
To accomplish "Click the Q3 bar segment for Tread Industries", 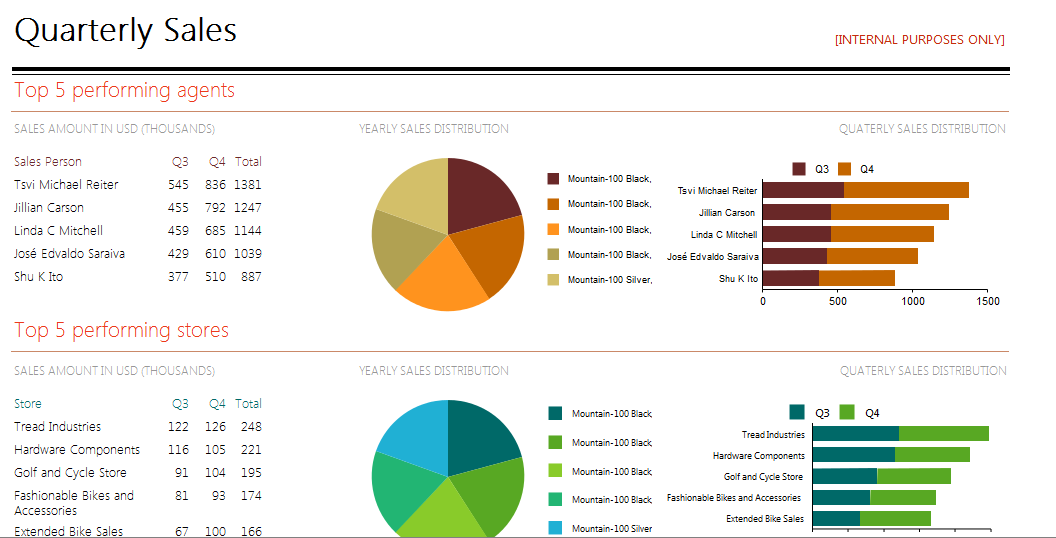I will point(856,433).
